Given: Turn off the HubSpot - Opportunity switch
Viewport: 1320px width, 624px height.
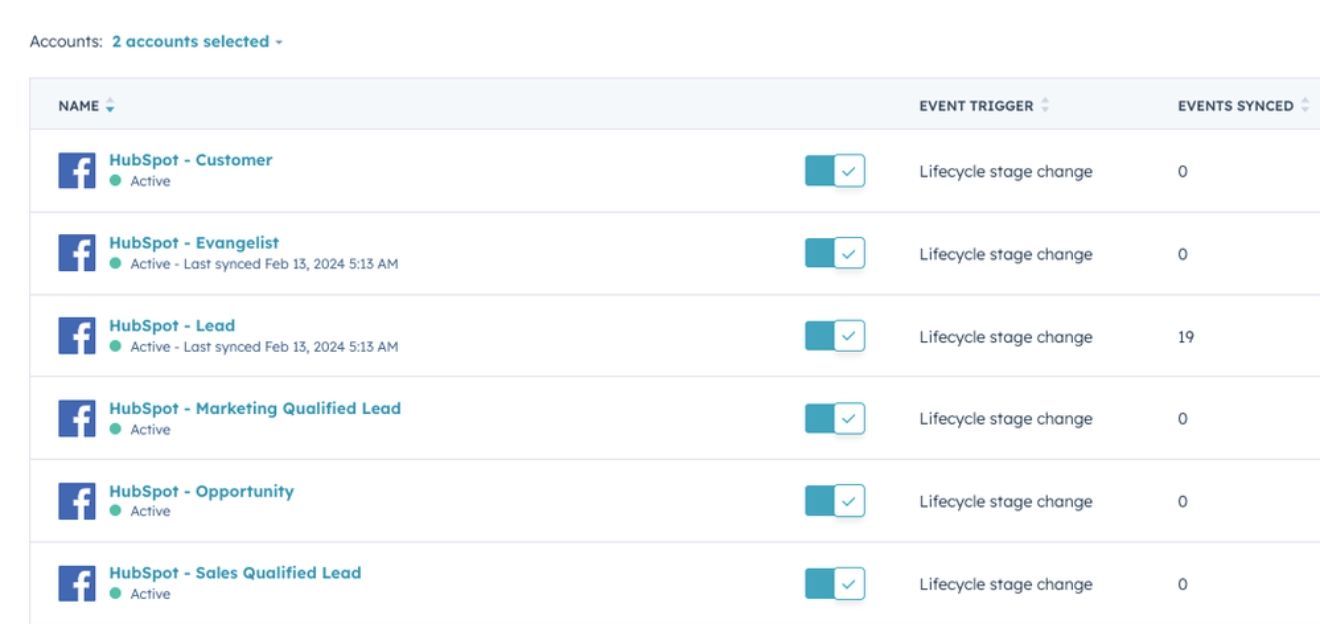Looking at the screenshot, I should pyautogui.click(x=835, y=501).
